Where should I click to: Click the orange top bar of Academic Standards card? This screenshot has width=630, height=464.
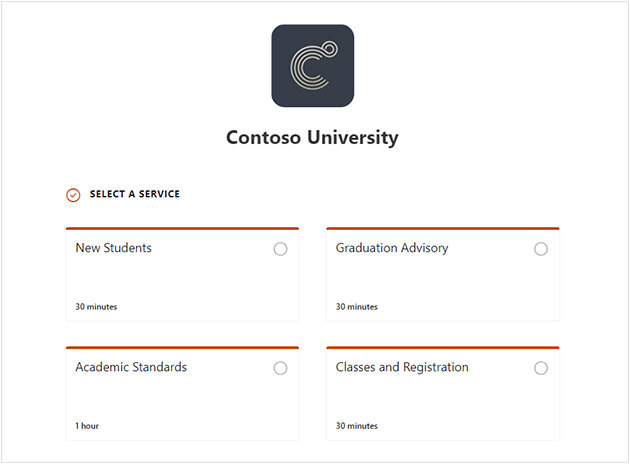(182, 347)
